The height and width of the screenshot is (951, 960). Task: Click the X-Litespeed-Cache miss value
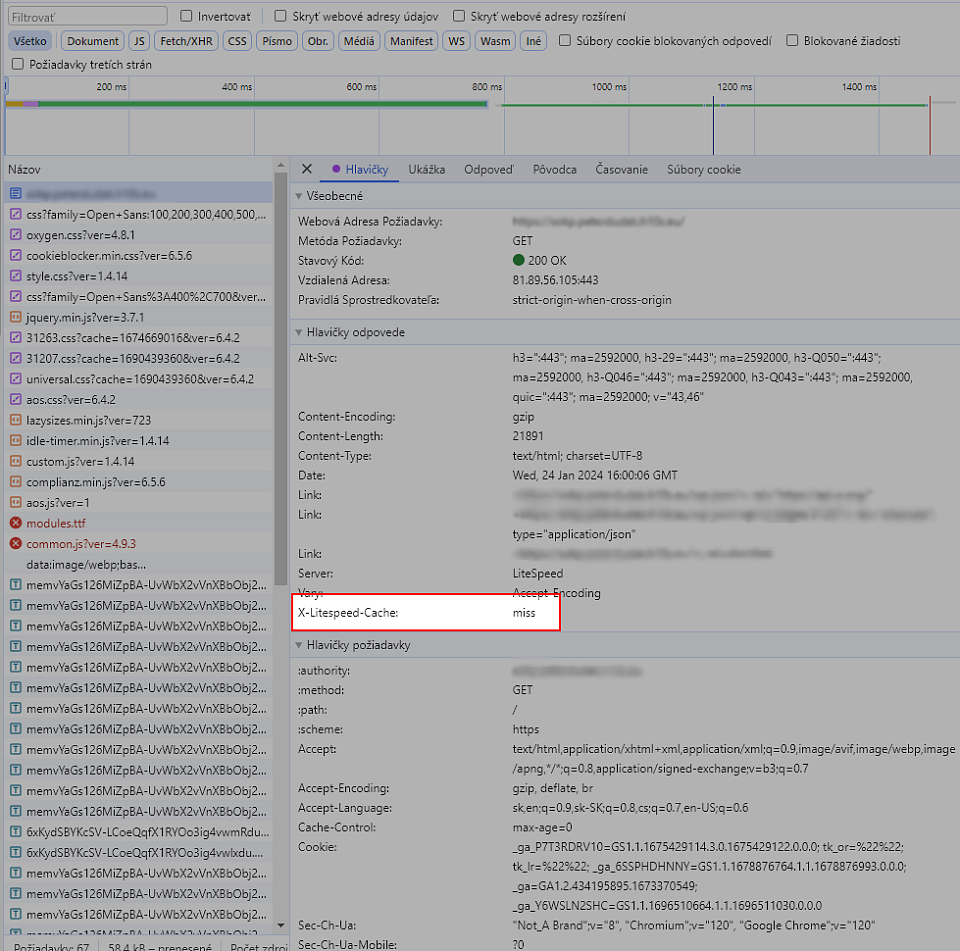[x=524, y=613]
